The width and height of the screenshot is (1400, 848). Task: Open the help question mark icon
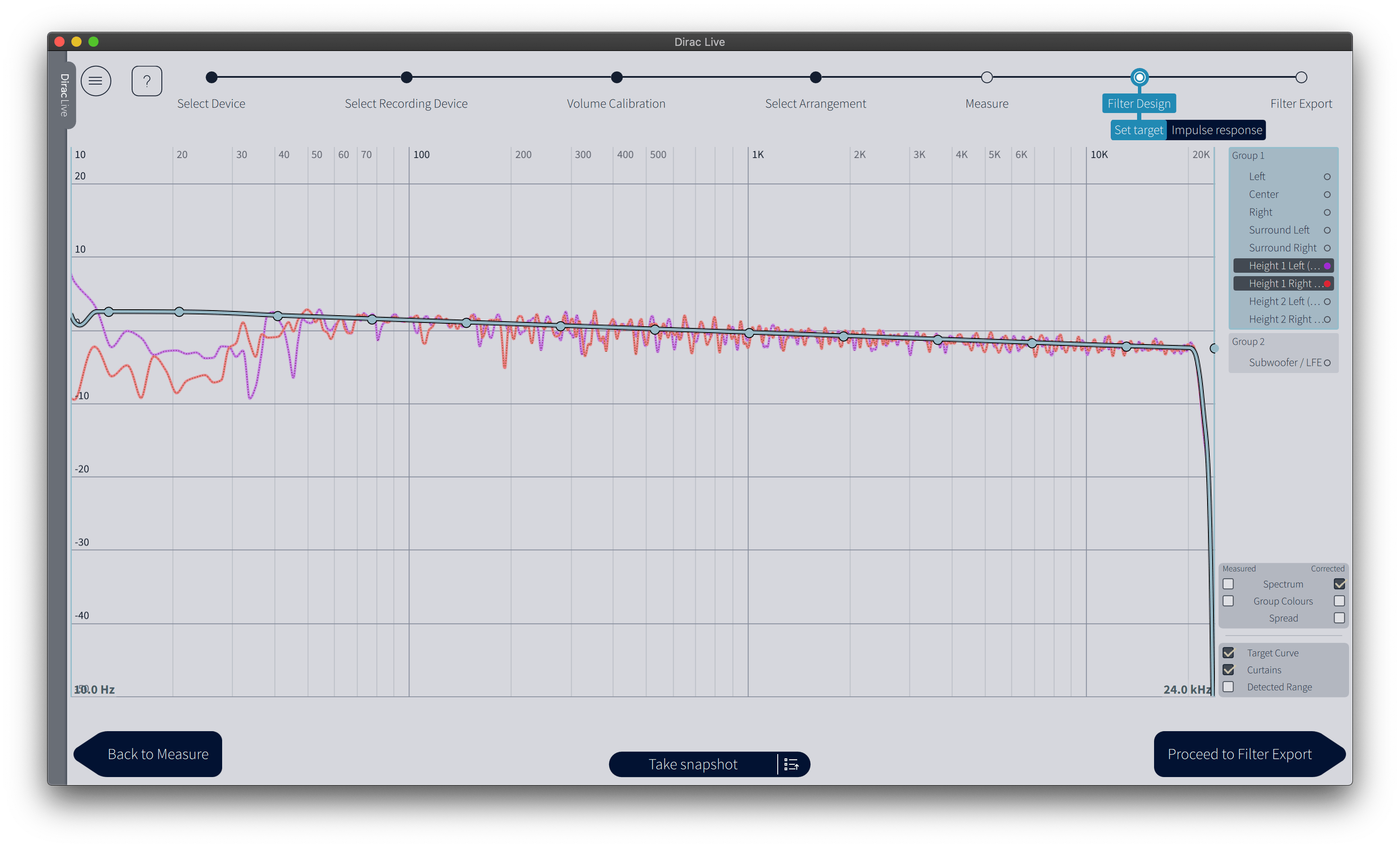[x=147, y=81]
